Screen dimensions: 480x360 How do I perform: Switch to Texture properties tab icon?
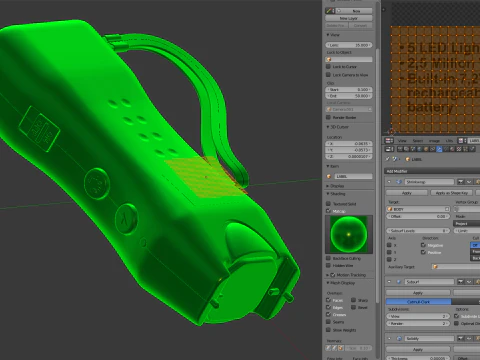pos(459,149)
